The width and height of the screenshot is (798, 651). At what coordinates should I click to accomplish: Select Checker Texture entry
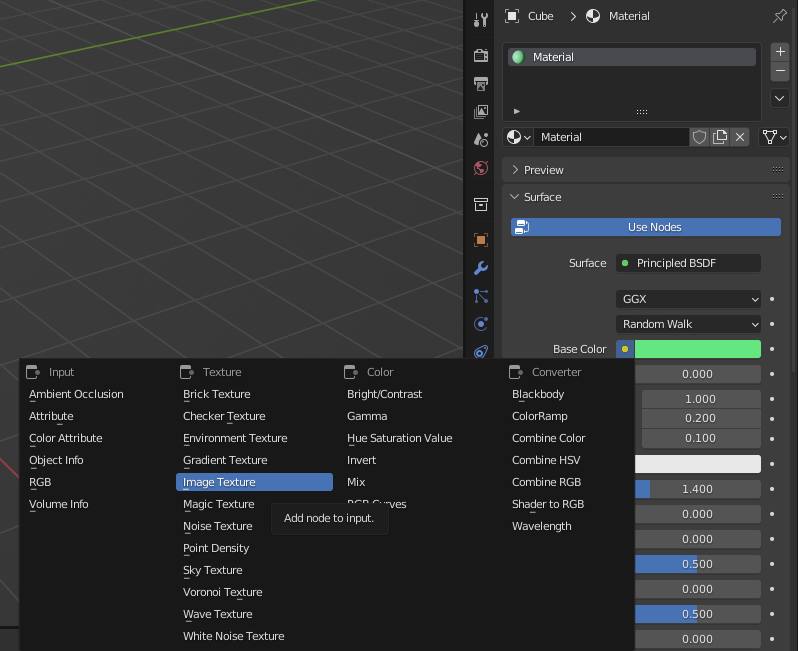(x=224, y=416)
